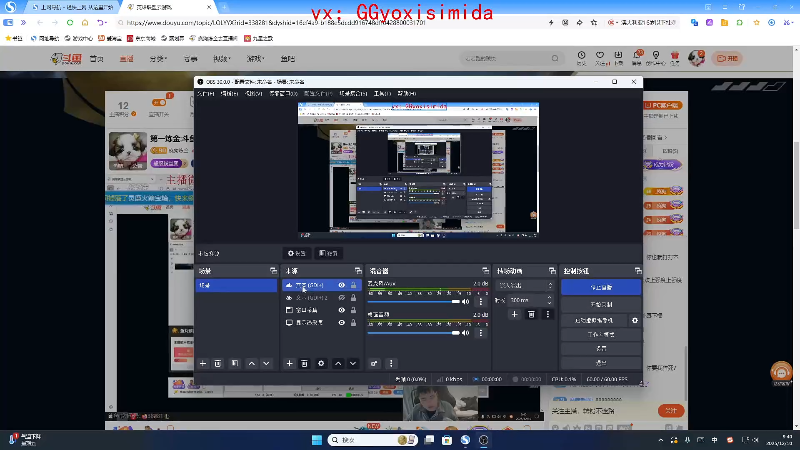Toggle visibility of selected first source
The image size is (800, 450).
[341, 285]
